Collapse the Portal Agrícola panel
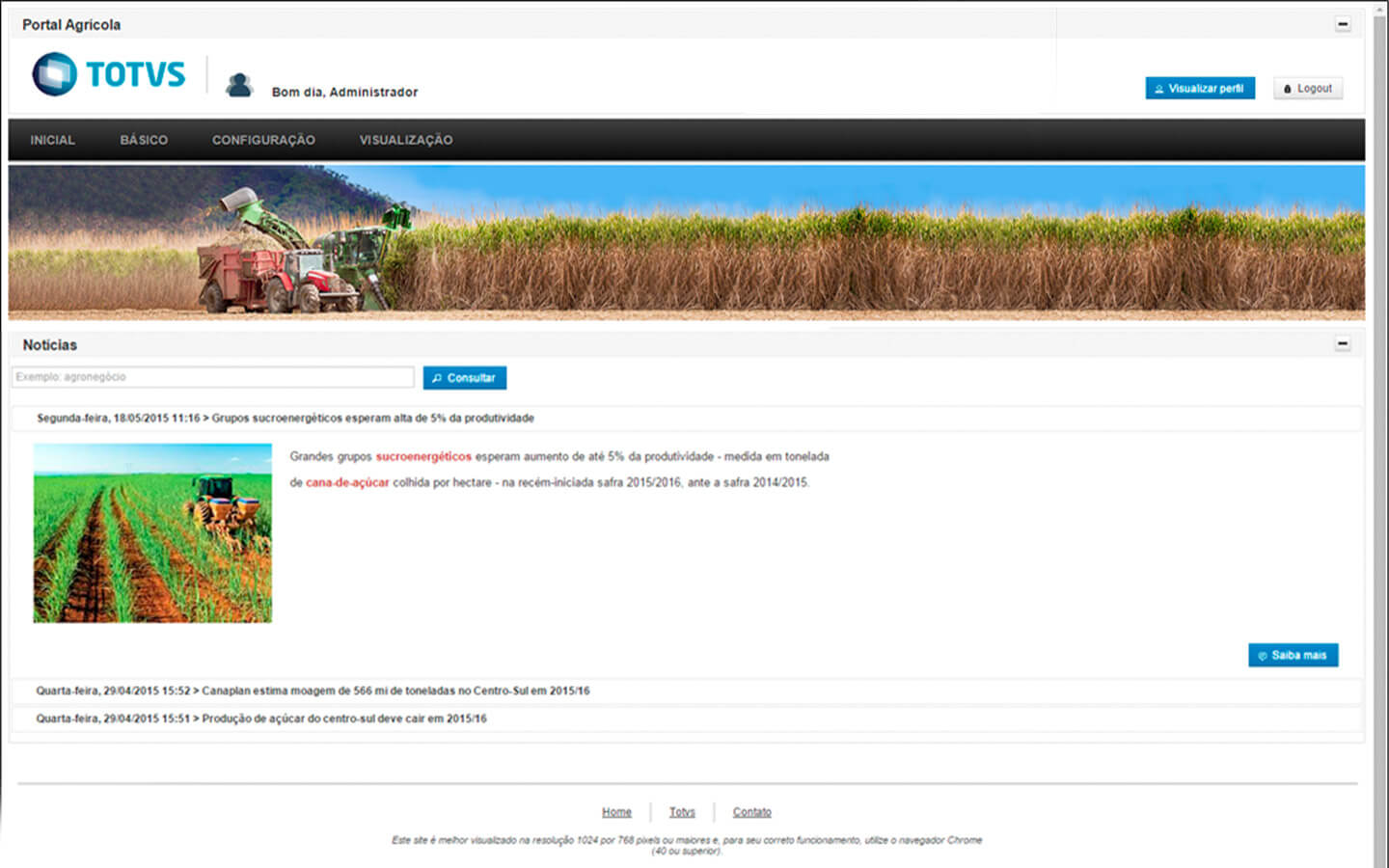The width and height of the screenshot is (1389, 868). (1342, 24)
